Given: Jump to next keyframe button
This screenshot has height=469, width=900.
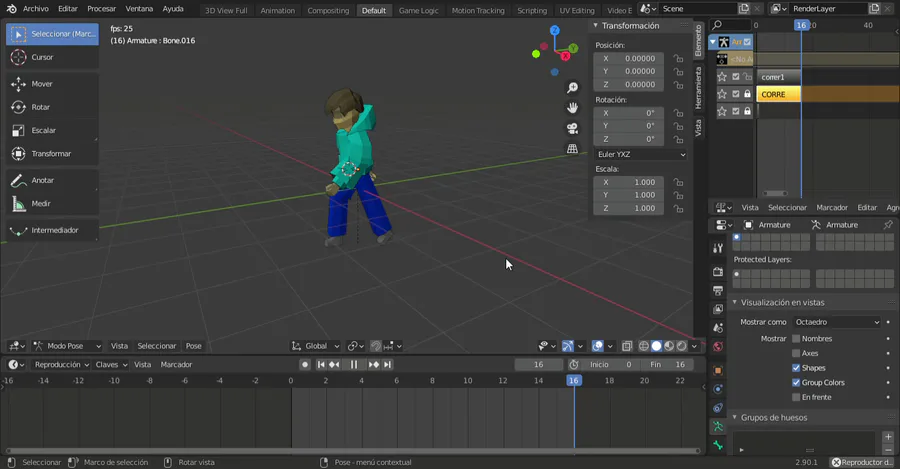Looking at the screenshot, I should 374,365.
